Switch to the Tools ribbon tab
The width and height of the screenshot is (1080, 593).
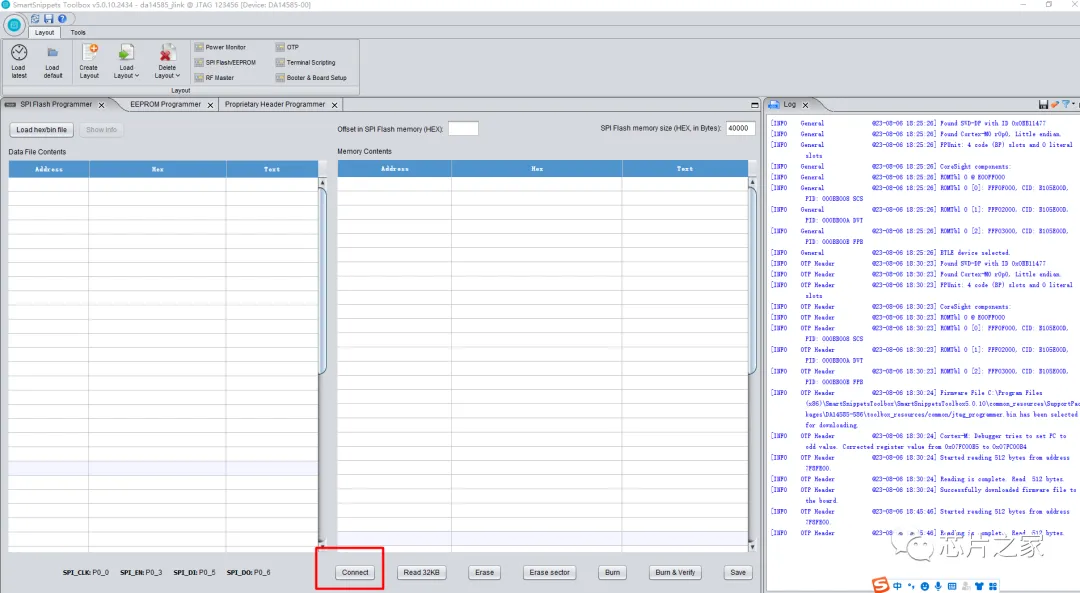pyautogui.click(x=78, y=32)
